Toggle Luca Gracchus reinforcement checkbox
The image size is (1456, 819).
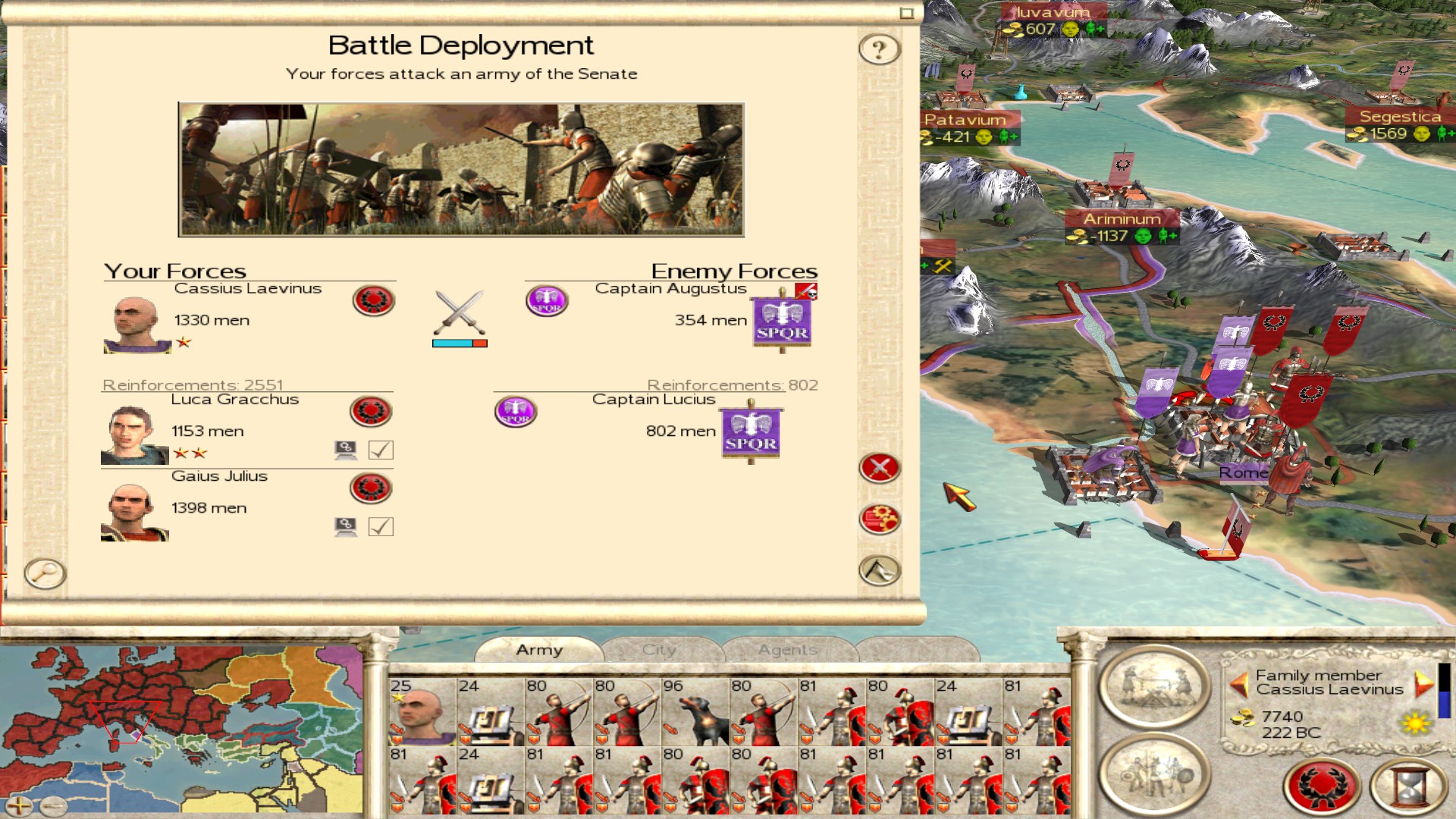click(x=381, y=450)
